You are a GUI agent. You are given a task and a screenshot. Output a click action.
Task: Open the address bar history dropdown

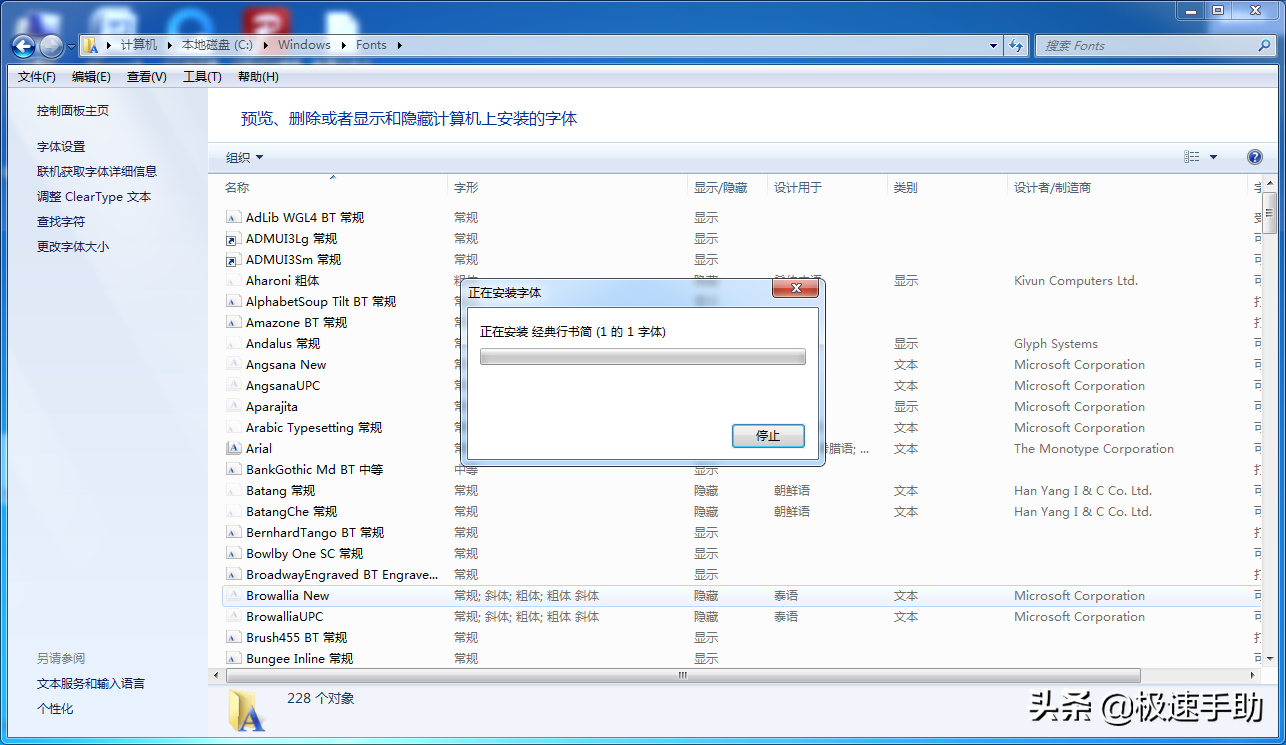(993, 45)
